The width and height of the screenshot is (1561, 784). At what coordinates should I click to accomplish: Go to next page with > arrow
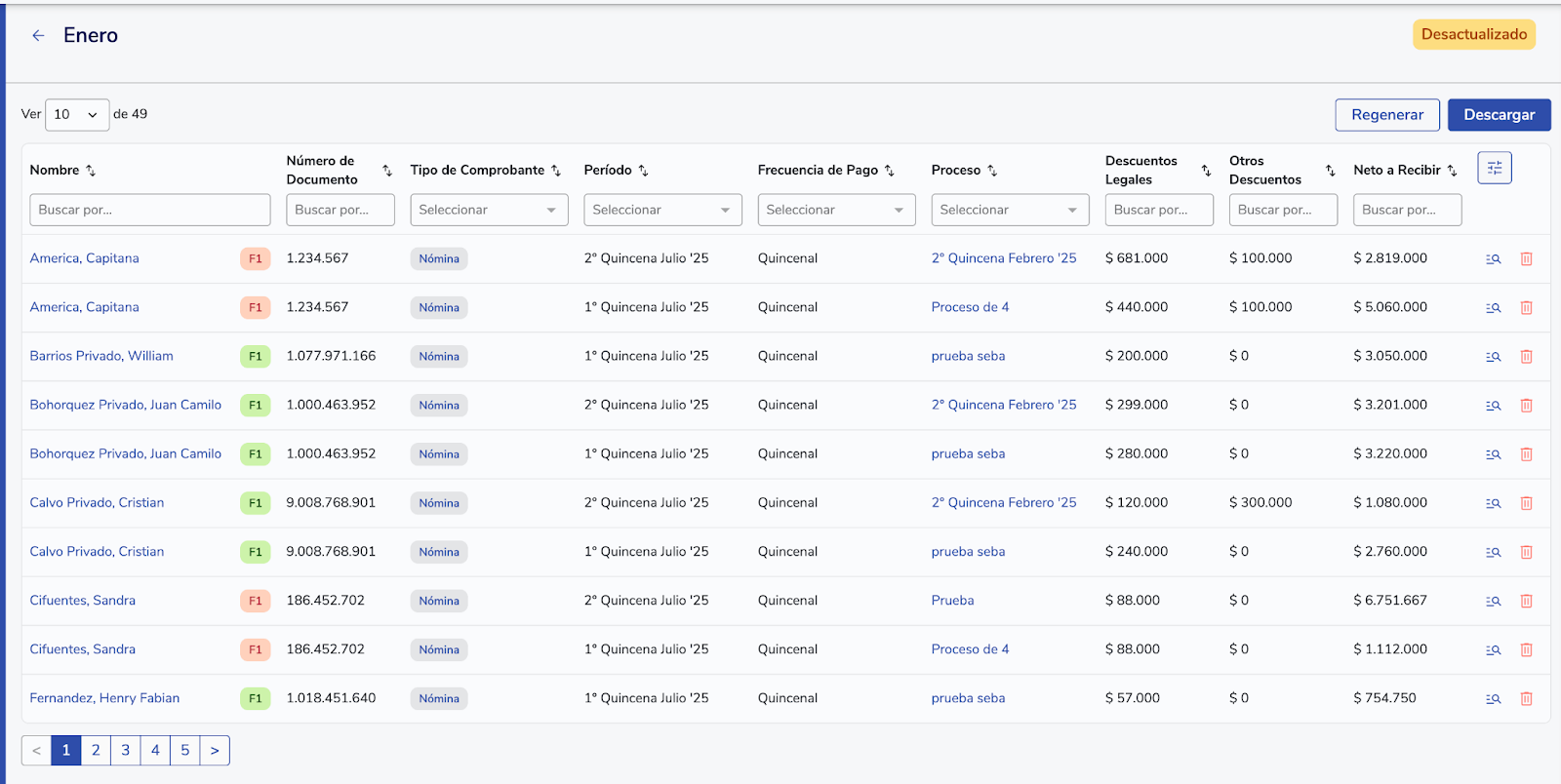[x=215, y=750]
